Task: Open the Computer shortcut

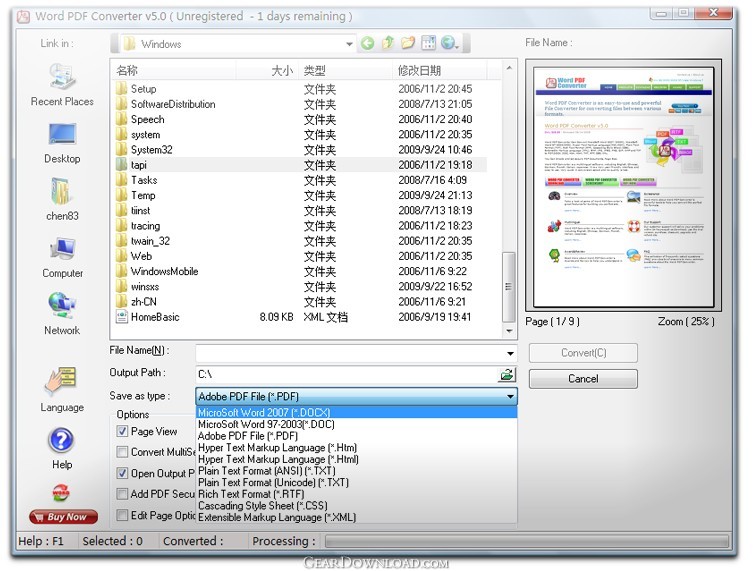Action: (x=62, y=257)
